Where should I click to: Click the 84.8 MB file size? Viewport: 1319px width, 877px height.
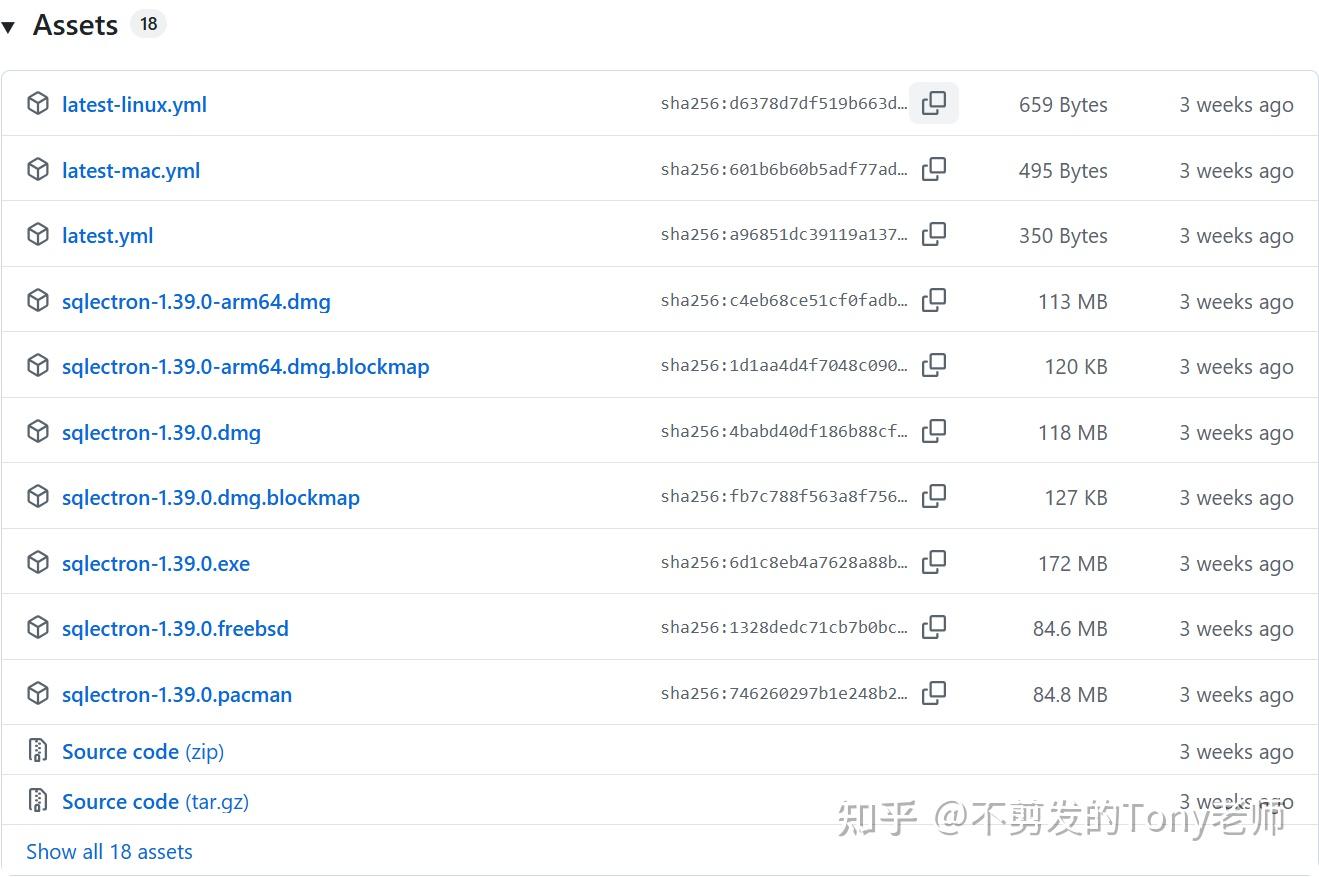pyautogui.click(x=1070, y=695)
